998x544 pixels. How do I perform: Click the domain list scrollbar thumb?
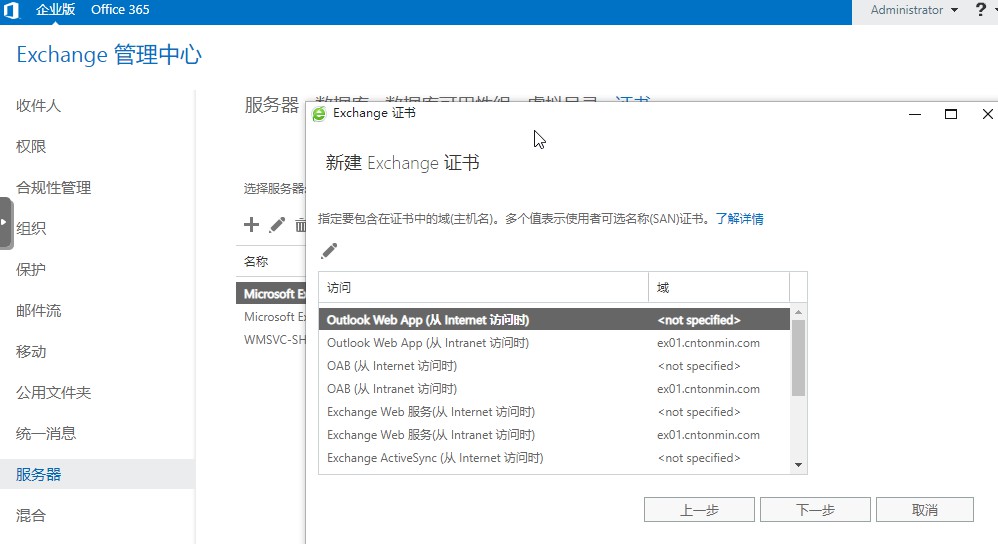pos(798,358)
